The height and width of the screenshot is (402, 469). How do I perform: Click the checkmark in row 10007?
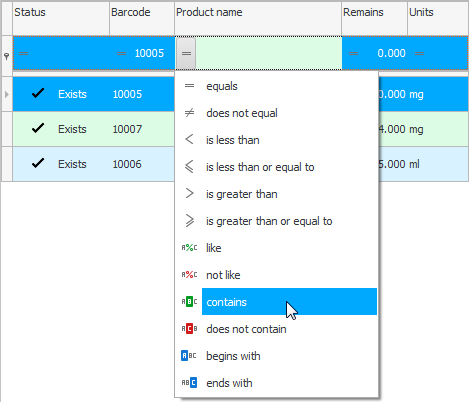[38, 128]
